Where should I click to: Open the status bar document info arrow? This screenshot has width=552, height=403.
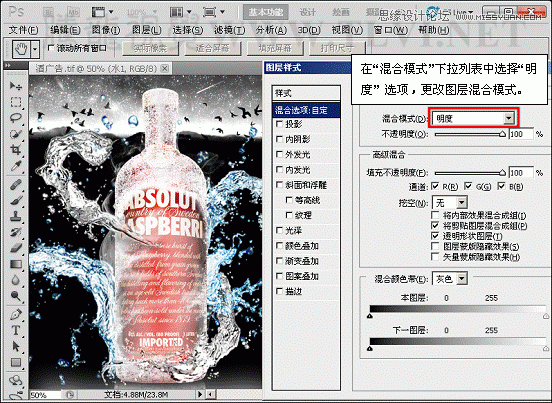[x=200, y=395]
